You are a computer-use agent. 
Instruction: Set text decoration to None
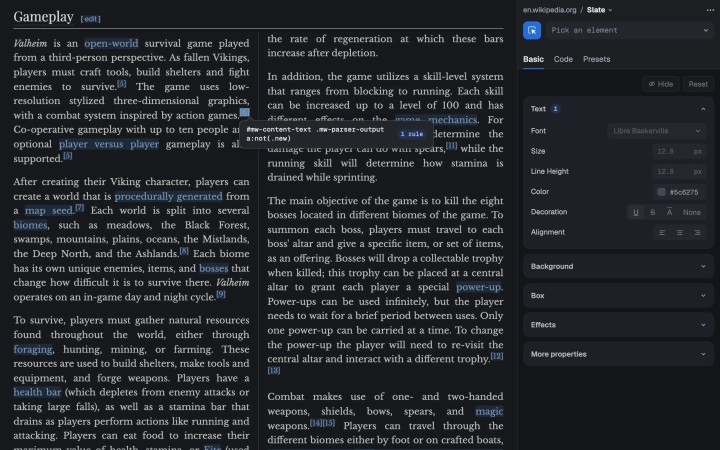pos(692,212)
